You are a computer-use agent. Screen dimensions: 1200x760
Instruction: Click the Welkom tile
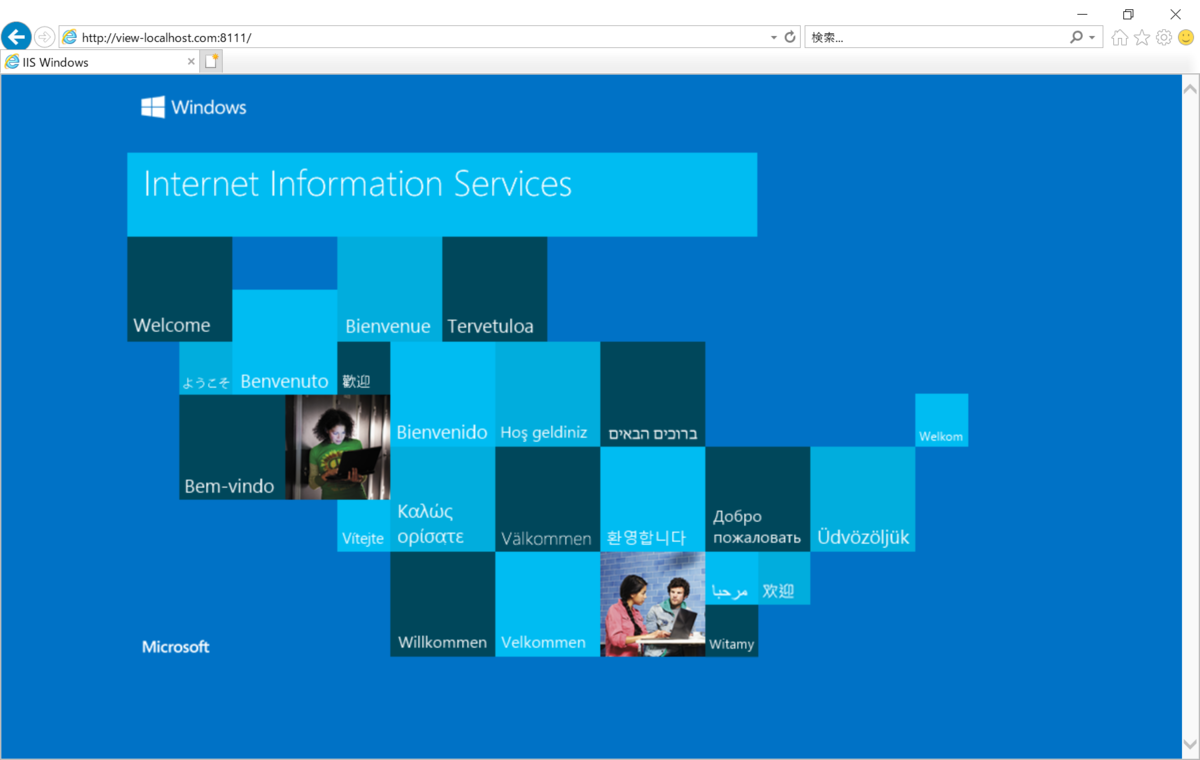point(941,420)
